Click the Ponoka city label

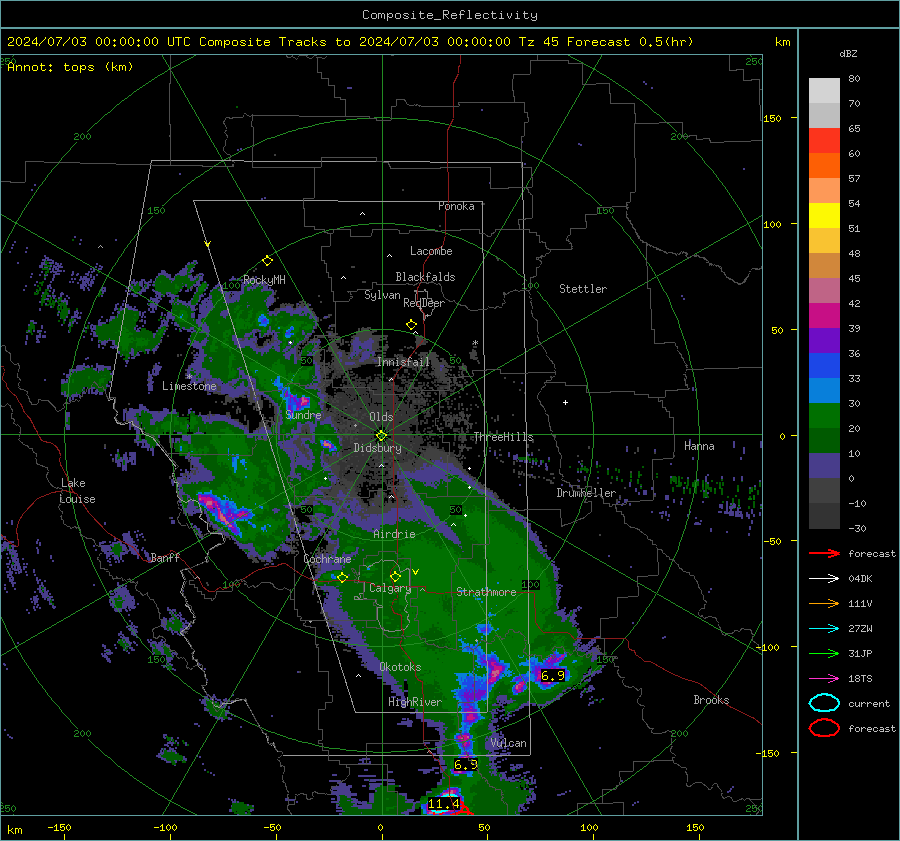pos(456,206)
